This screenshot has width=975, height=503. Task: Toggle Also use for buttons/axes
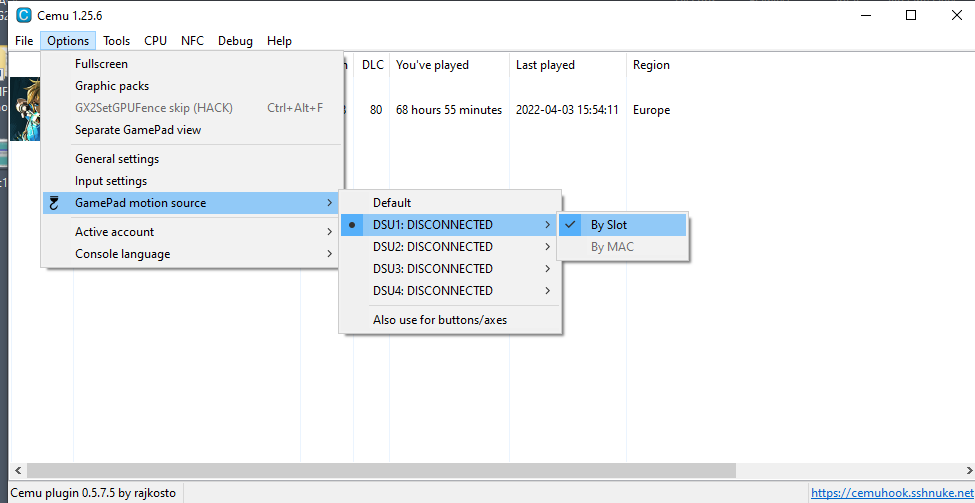coord(450,320)
